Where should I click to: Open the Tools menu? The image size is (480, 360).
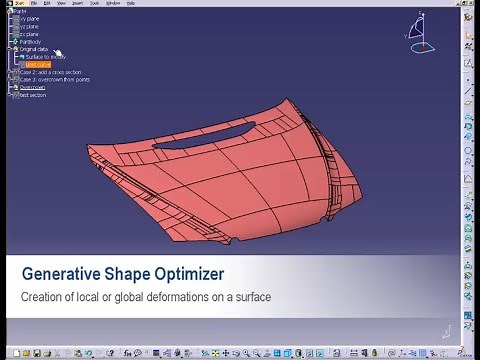tap(95, 3)
